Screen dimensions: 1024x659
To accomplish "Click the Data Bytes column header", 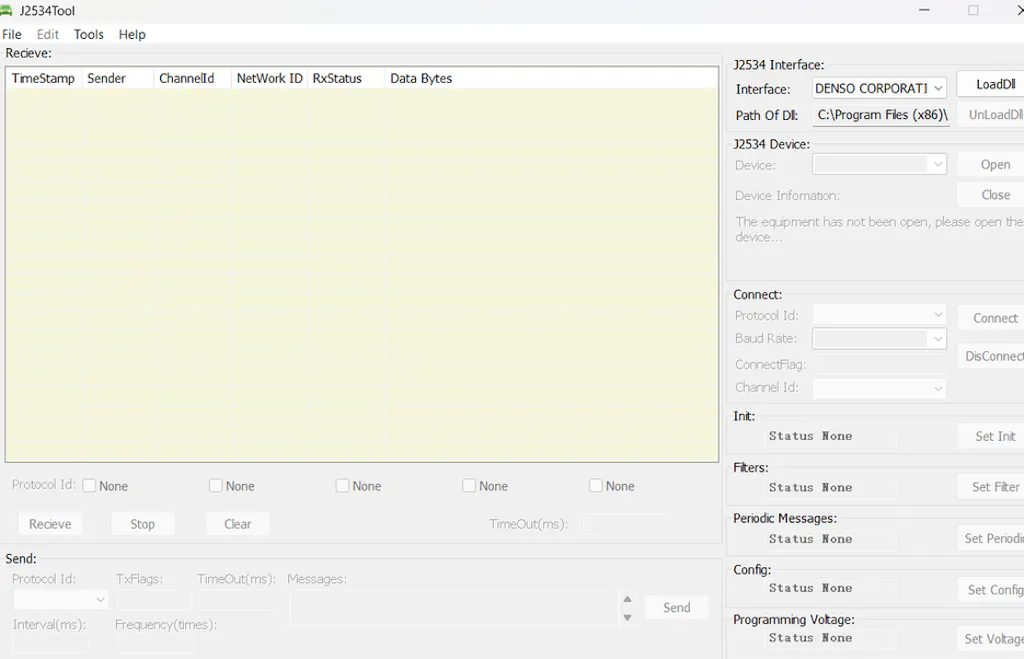I will coord(421,78).
